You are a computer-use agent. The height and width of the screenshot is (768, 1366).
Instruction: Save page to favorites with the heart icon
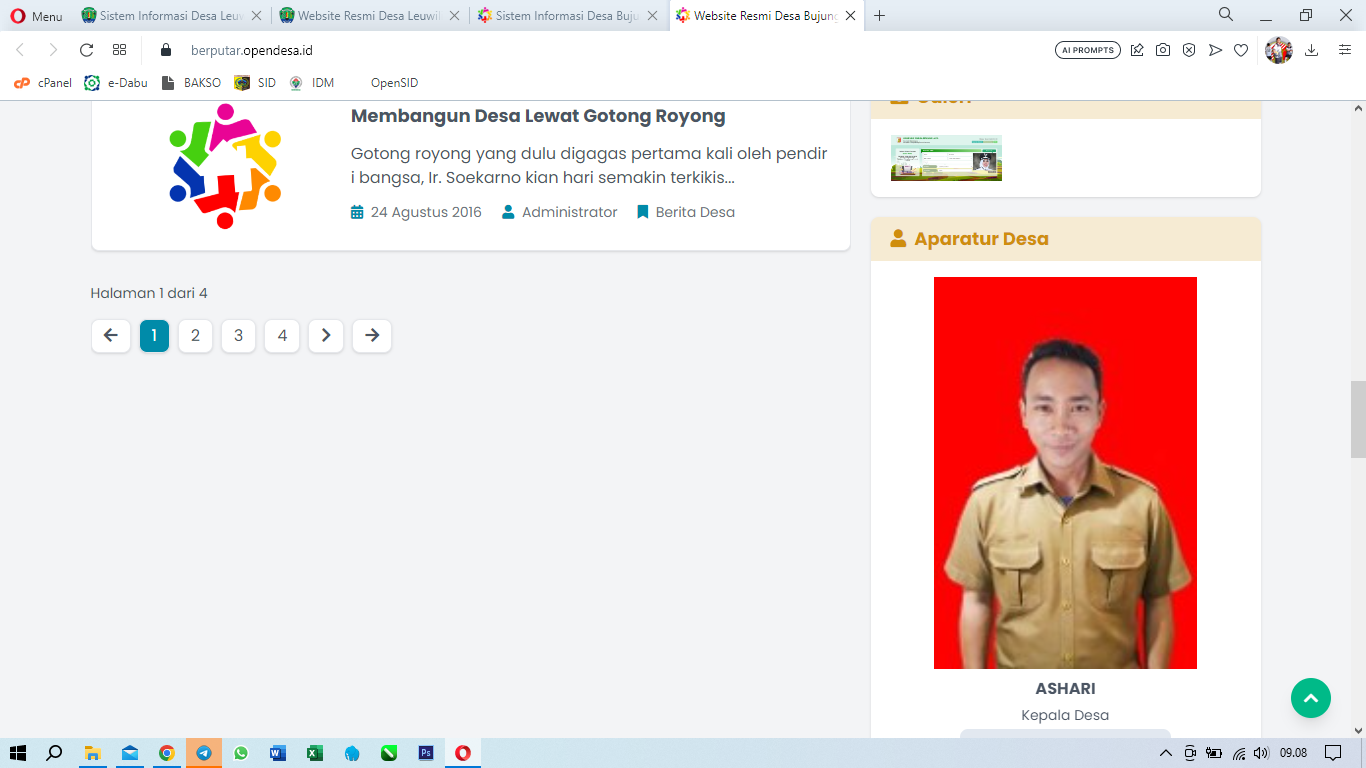pyautogui.click(x=1240, y=49)
